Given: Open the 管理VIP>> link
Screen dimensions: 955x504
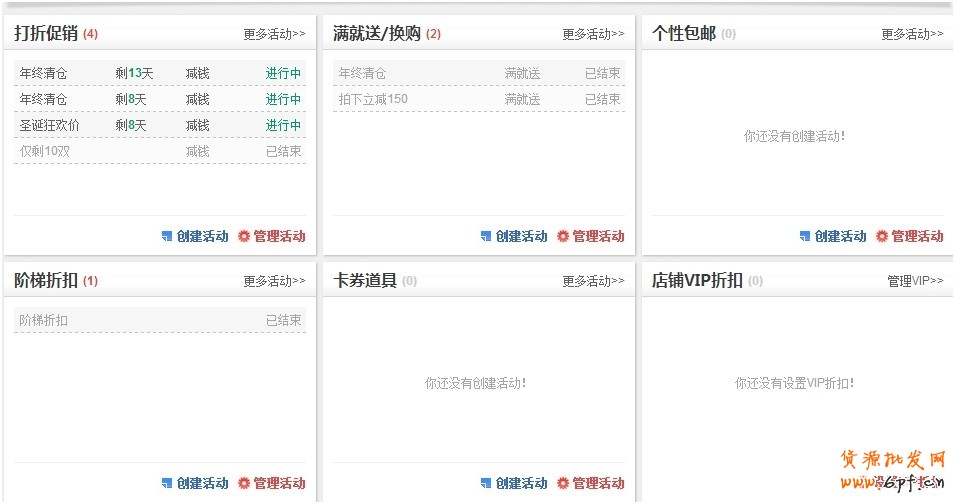Looking at the screenshot, I should pyautogui.click(x=915, y=281).
